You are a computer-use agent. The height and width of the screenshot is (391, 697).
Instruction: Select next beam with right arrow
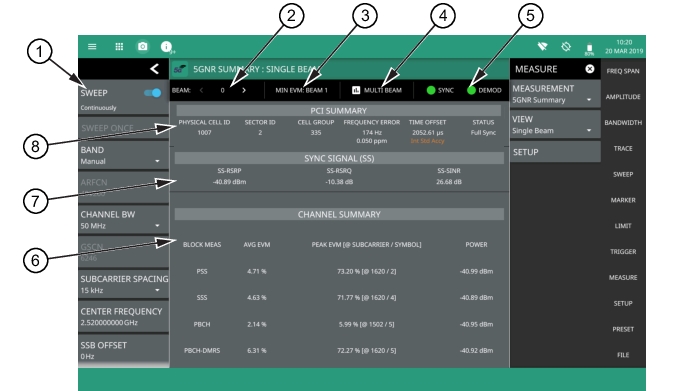(x=244, y=90)
